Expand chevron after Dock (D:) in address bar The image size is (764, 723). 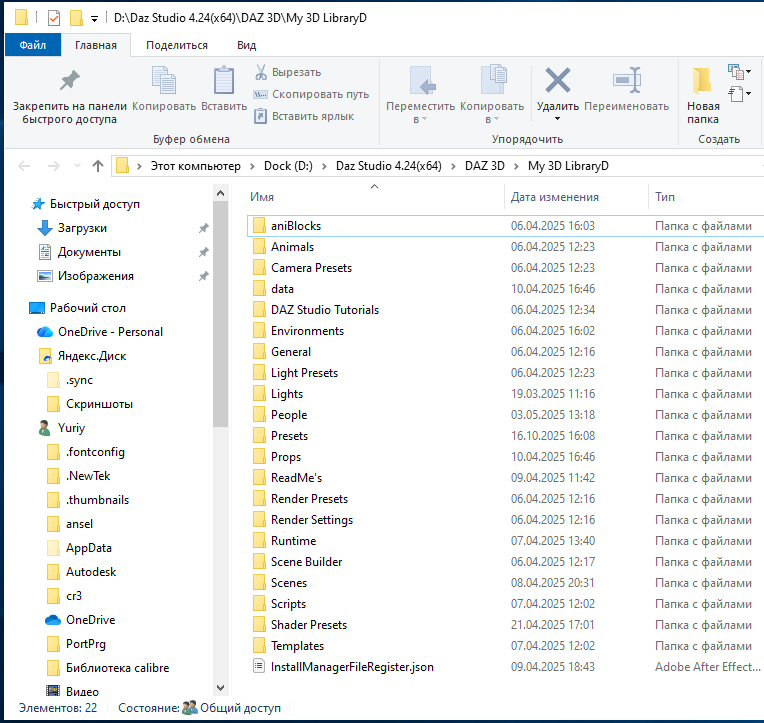pyautogui.click(x=325, y=166)
